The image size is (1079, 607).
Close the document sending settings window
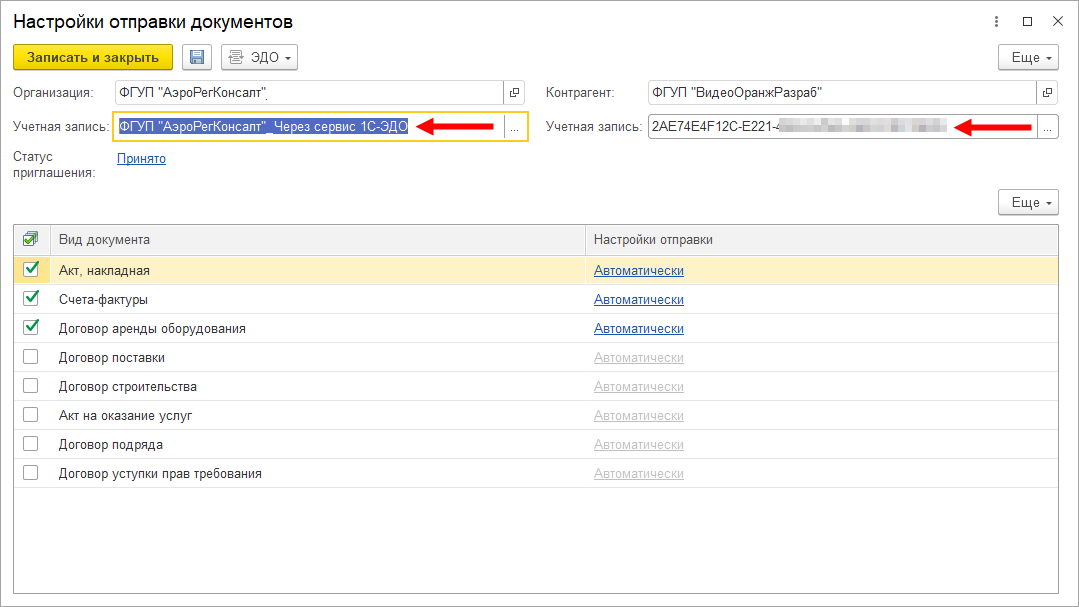click(x=1057, y=21)
